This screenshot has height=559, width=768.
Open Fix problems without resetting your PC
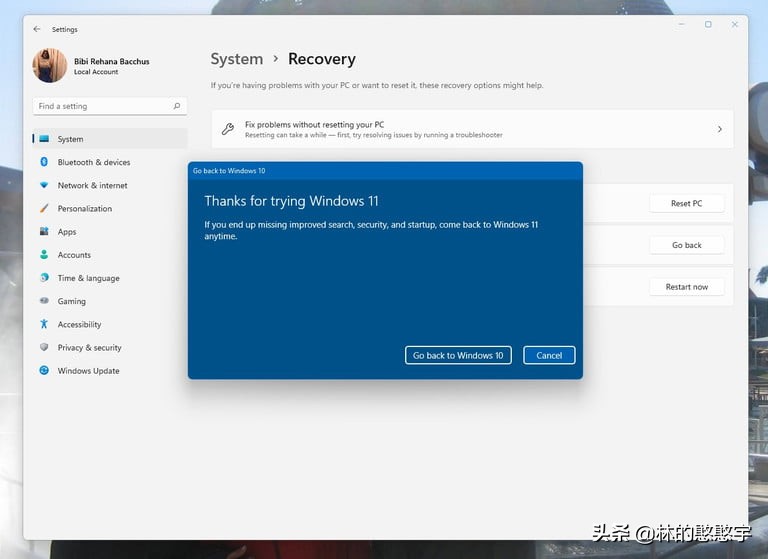click(x=472, y=129)
